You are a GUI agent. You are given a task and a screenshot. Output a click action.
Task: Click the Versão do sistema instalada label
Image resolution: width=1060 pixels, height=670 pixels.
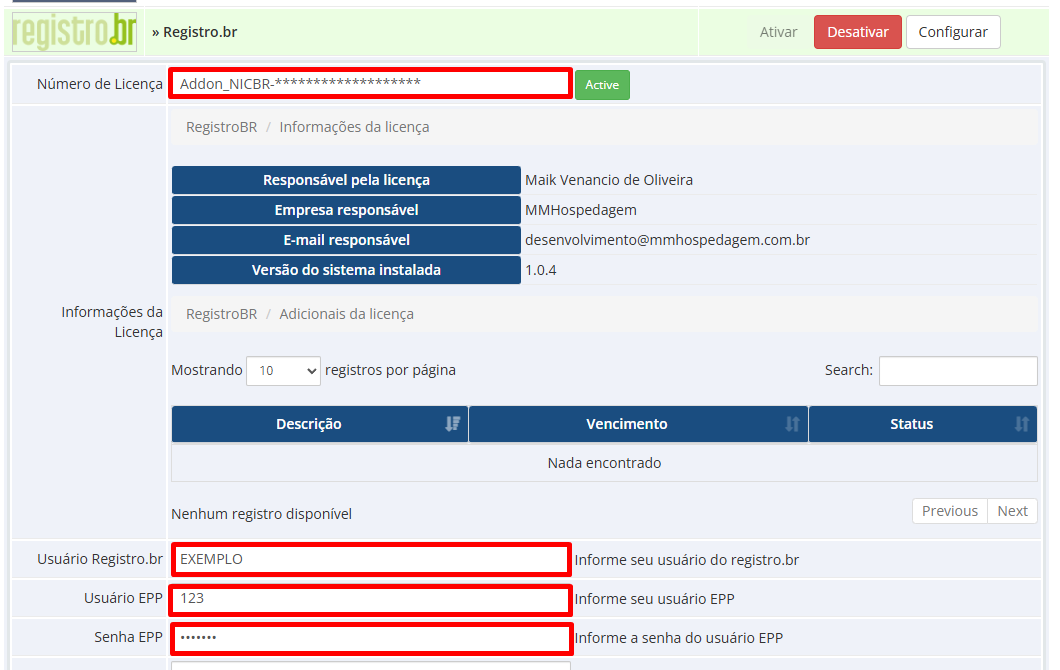(x=346, y=270)
